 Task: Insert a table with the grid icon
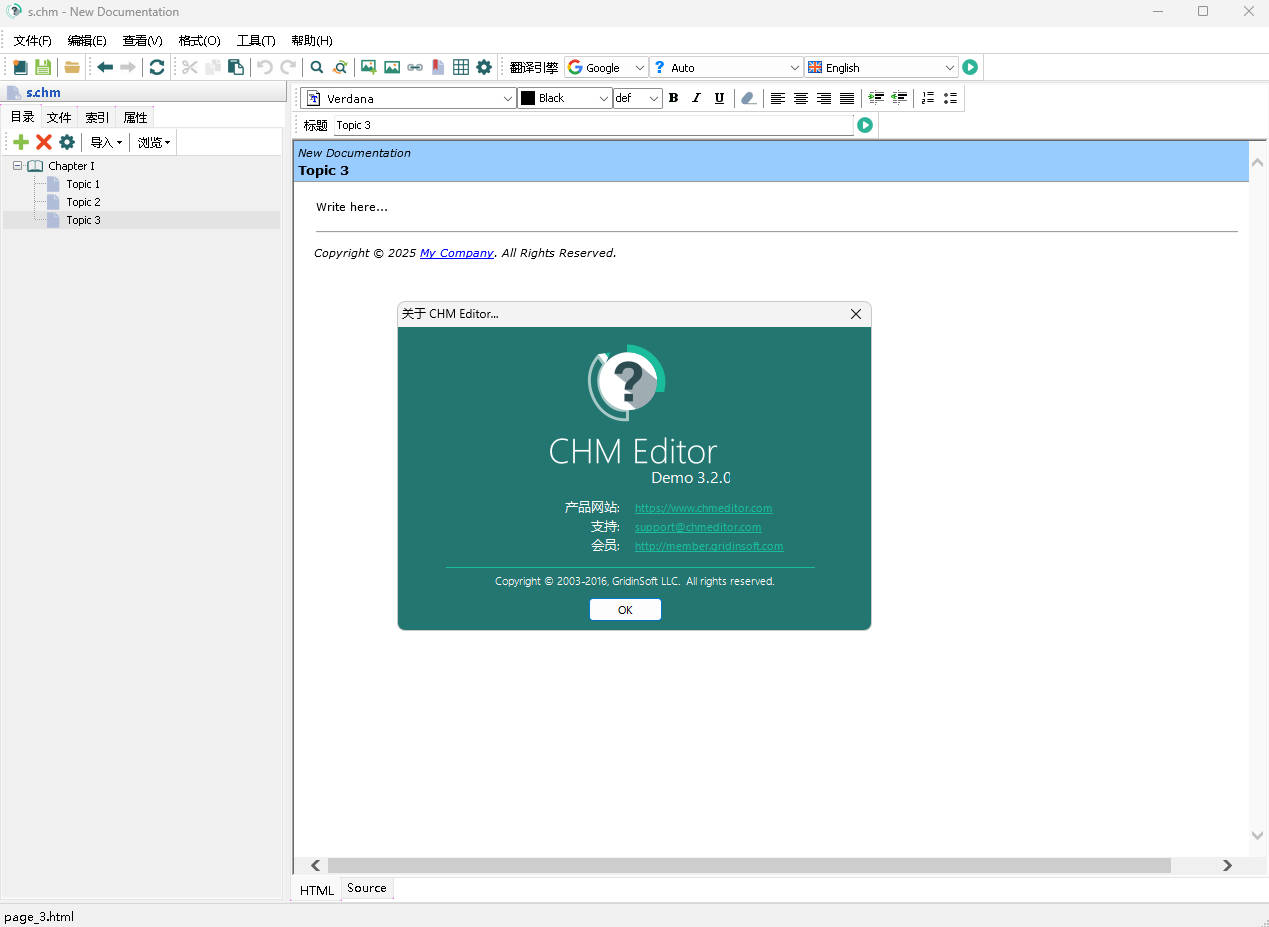point(461,67)
